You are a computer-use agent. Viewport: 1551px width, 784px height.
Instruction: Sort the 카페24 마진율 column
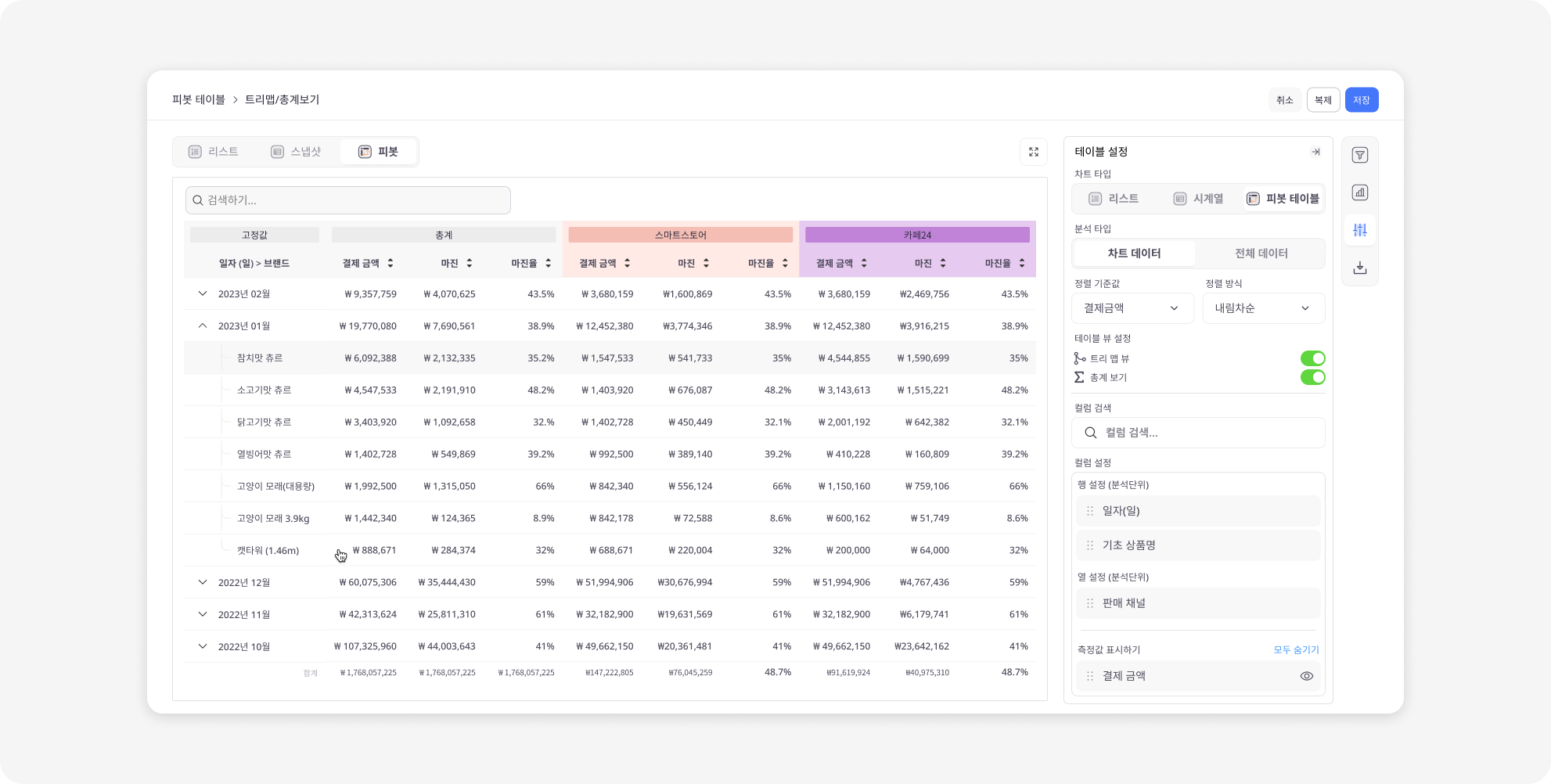click(x=1022, y=263)
